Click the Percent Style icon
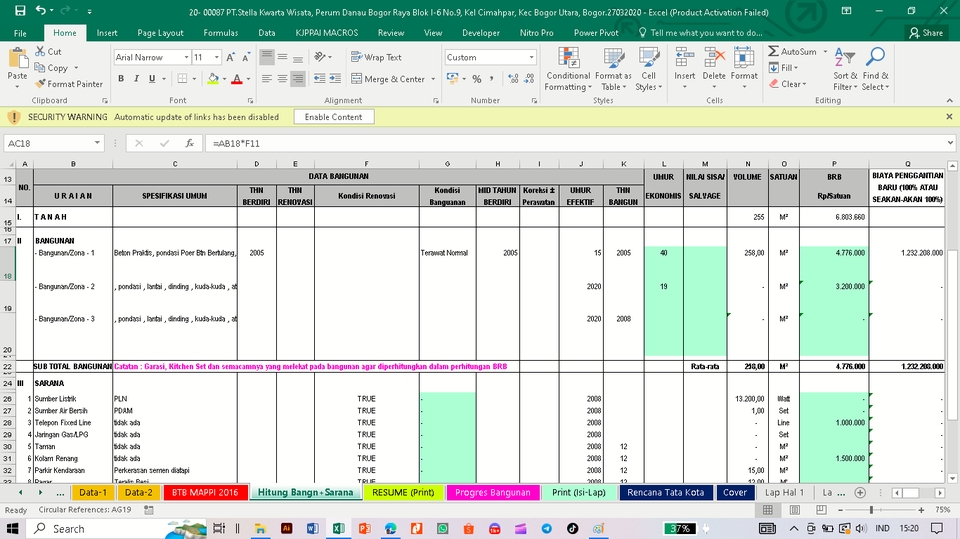The image size is (960, 539). pyautogui.click(x=477, y=78)
